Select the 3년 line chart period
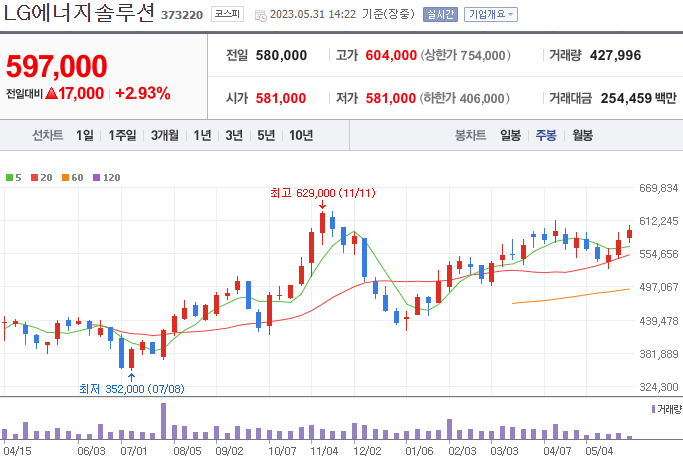This screenshot has height=458, width=683. tap(234, 136)
